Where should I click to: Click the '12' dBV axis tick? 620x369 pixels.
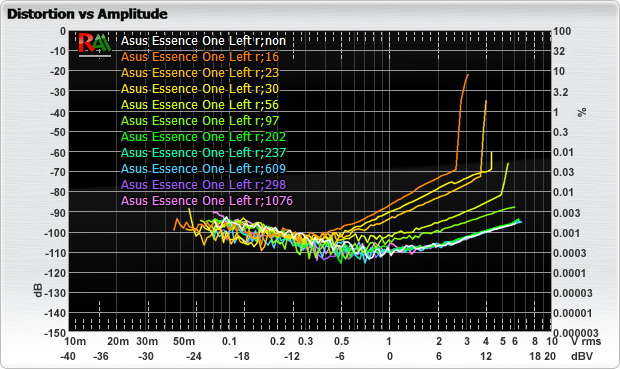[x=486, y=356]
